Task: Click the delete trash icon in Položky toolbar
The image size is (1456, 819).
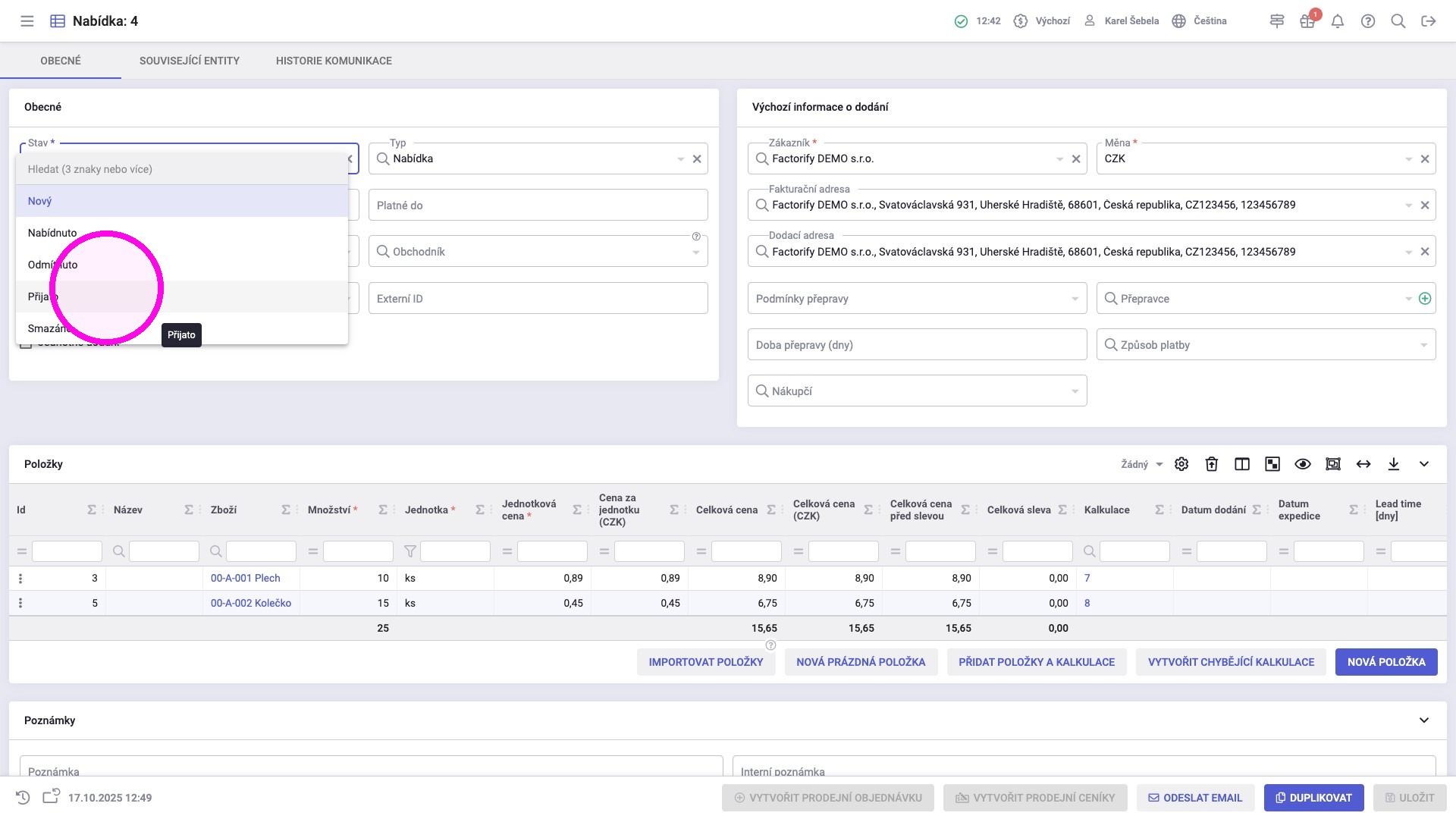Action: tap(1212, 464)
